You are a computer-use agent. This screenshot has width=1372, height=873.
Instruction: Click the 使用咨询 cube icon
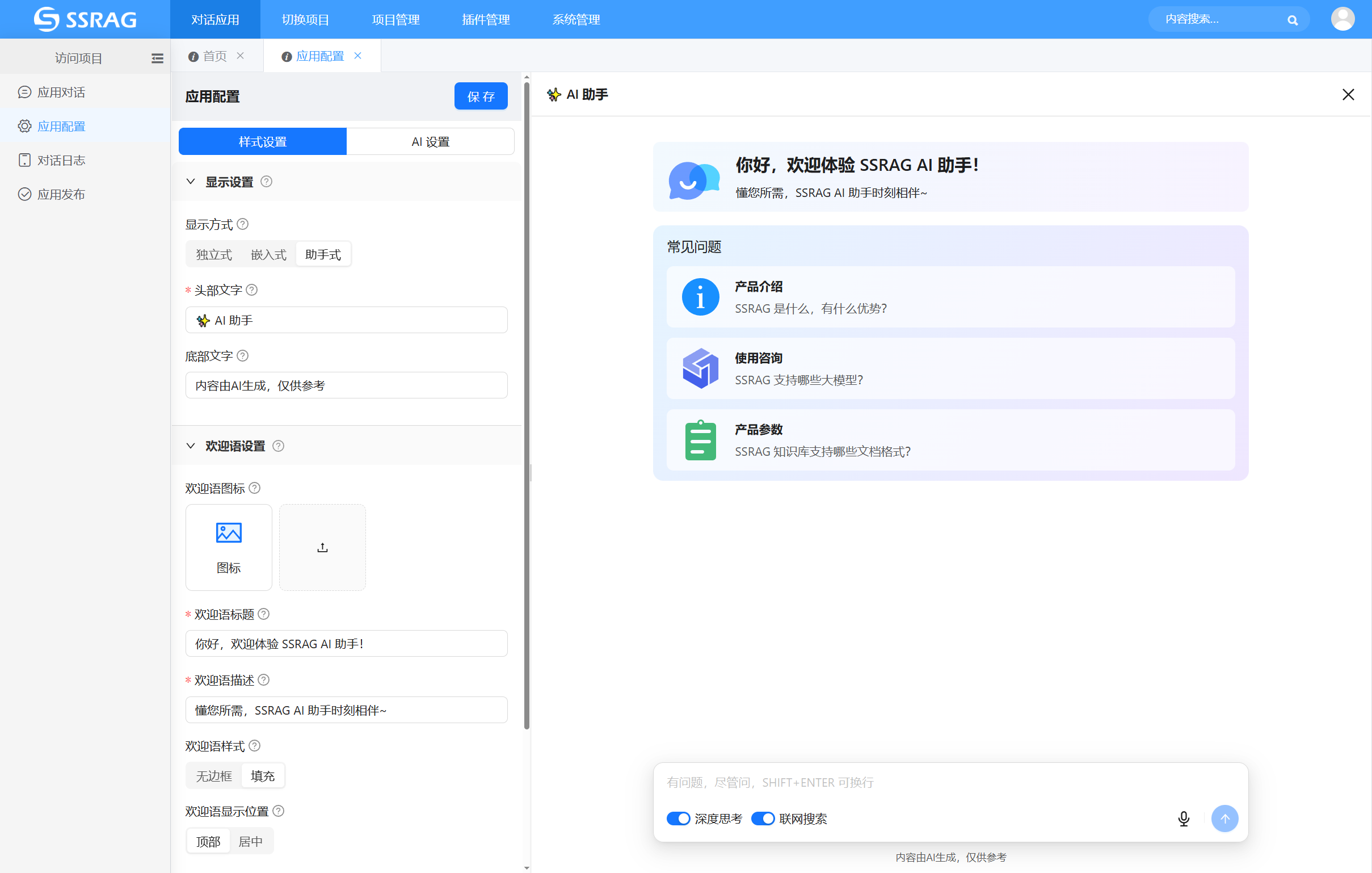(x=700, y=369)
